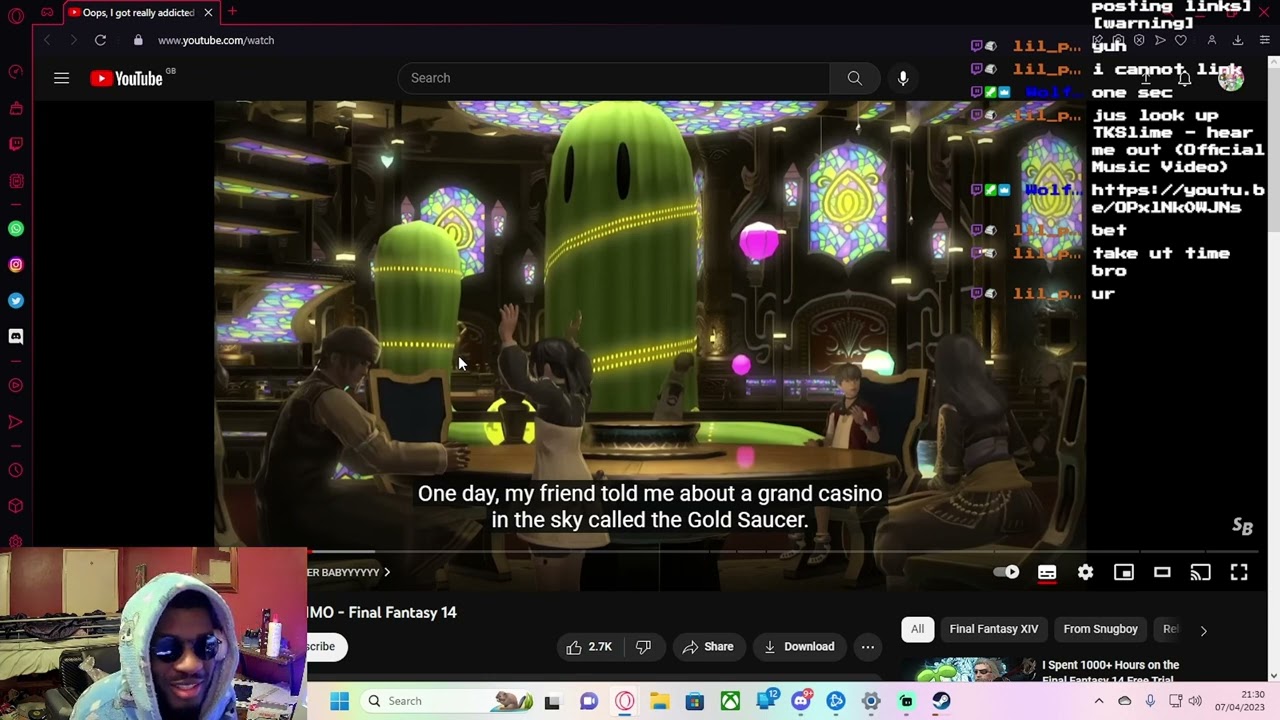Dislike this video
The width and height of the screenshot is (1280, 720).
[643, 647]
